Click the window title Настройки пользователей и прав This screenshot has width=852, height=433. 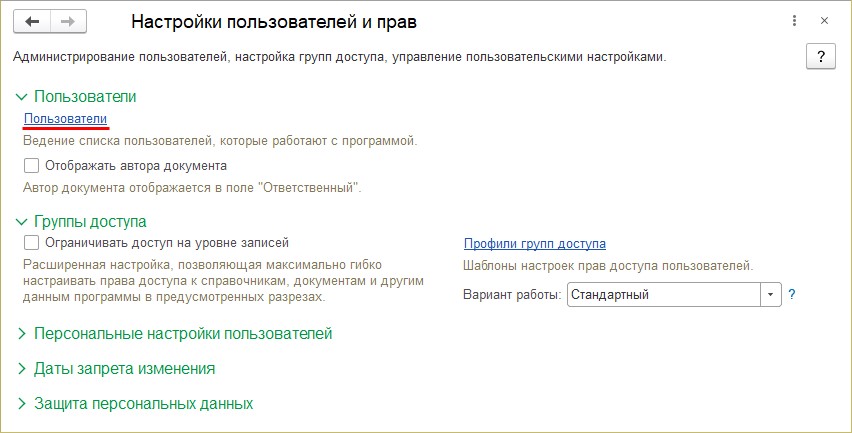(x=274, y=22)
